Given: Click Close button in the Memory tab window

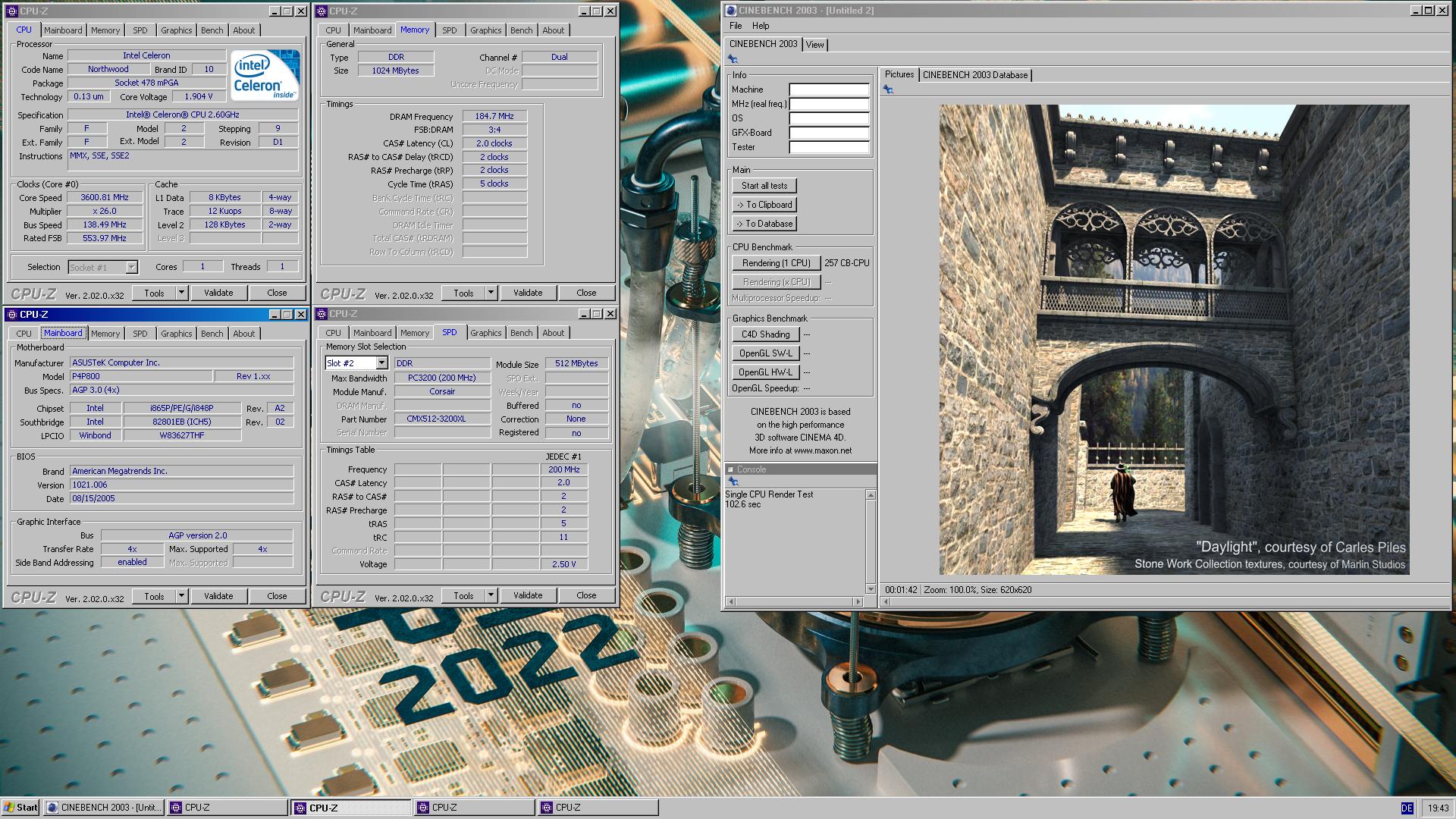Looking at the screenshot, I should [x=586, y=293].
